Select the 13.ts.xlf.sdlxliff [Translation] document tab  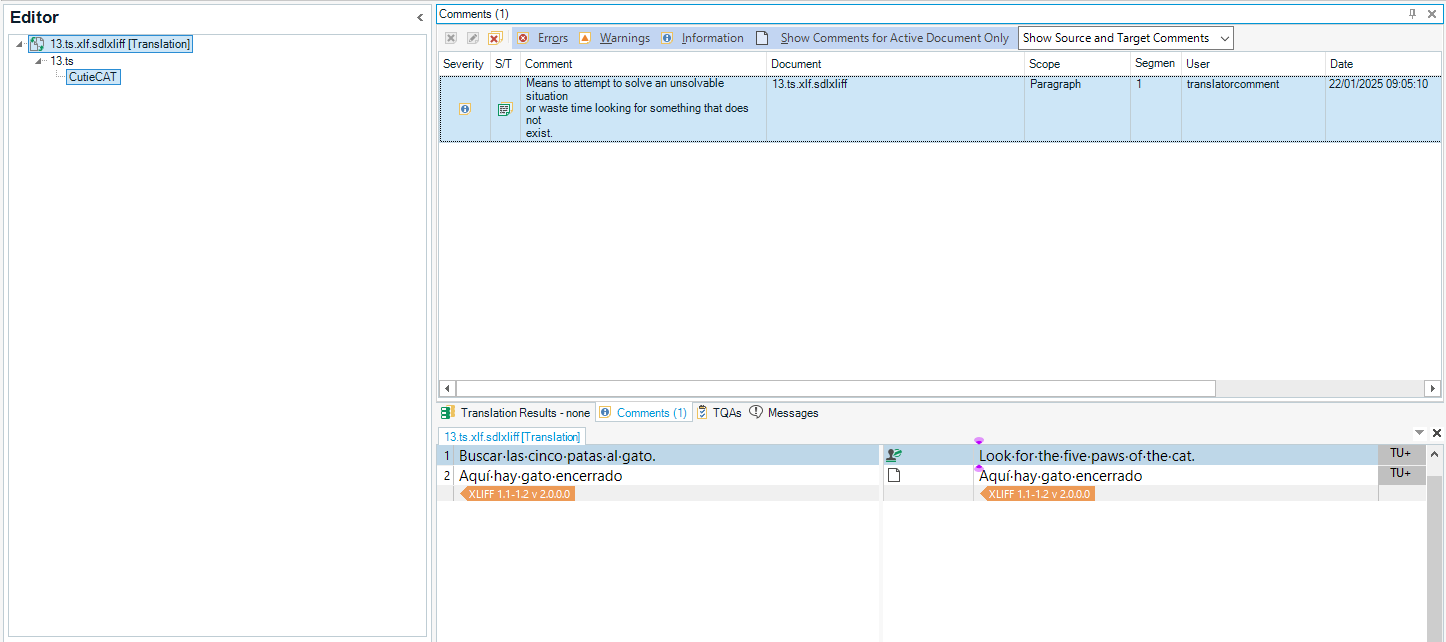512,437
